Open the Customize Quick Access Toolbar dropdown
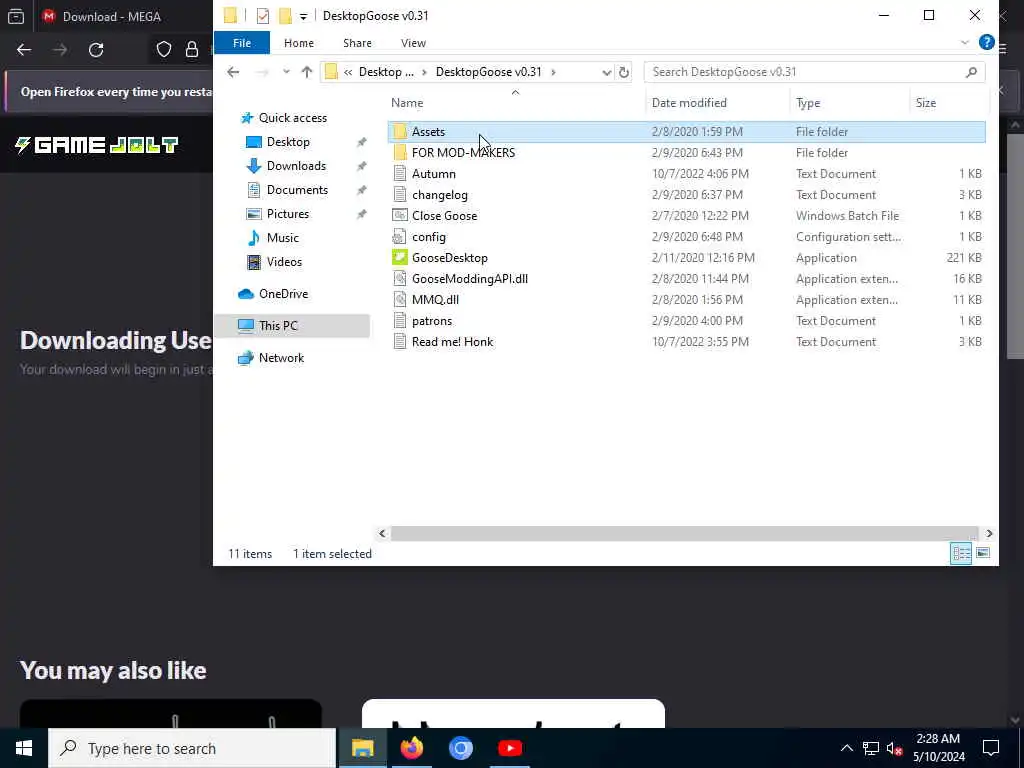The height and width of the screenshot is (768, 1024). (303, 16)
